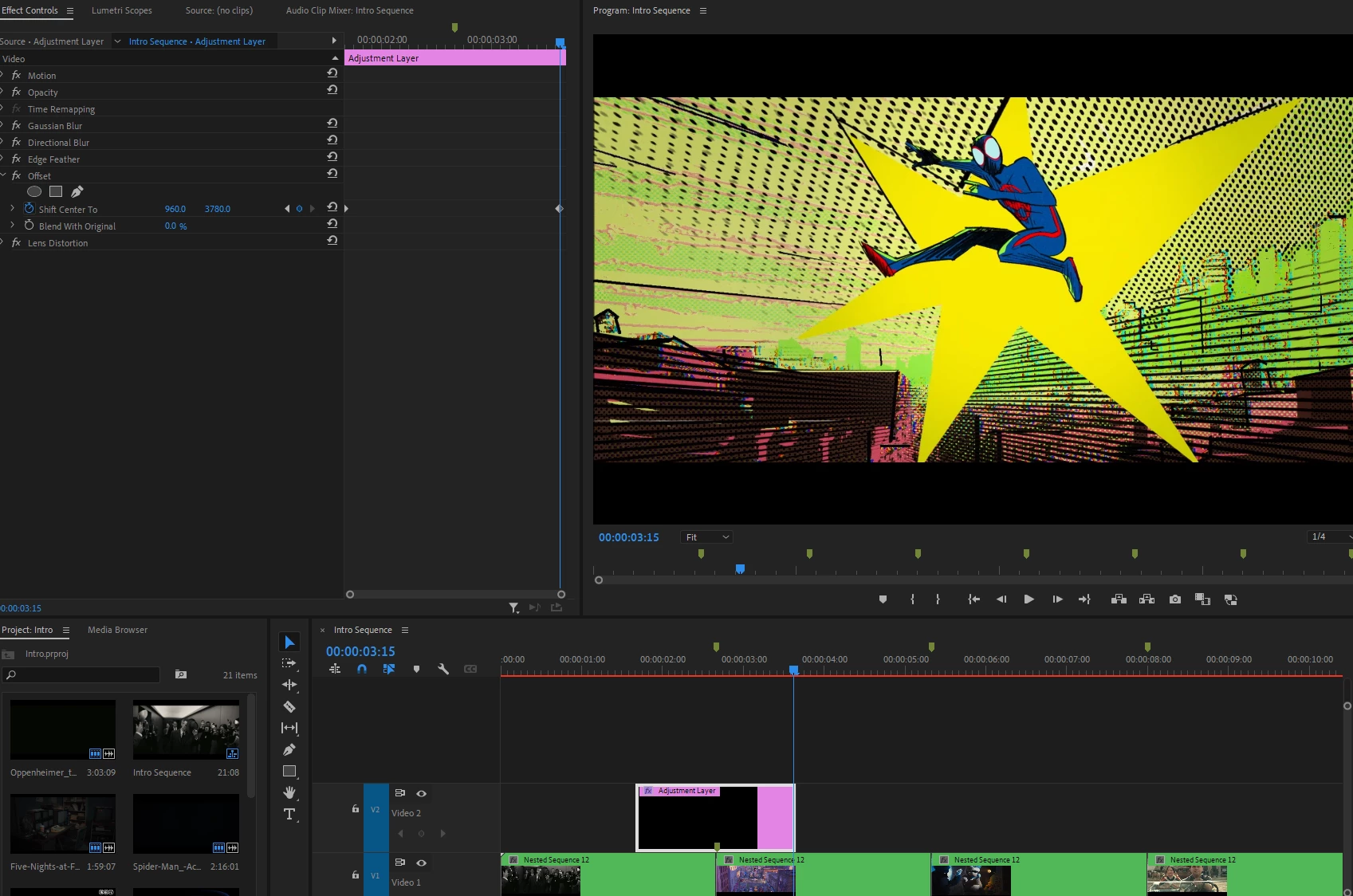Open the Fit zoom level dropdown
The height and width of the screenshot is (896, 1353).
point(706,537)
